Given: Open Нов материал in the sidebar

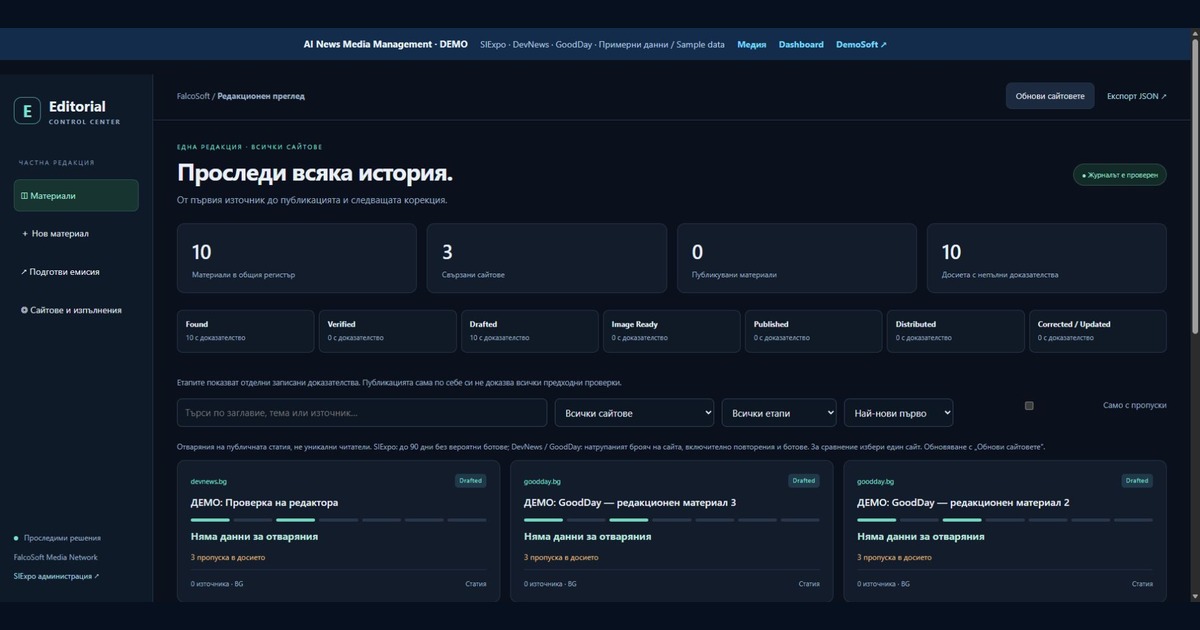Looking at the screenshot, I should pyautogui.click(x=76, y=234).
